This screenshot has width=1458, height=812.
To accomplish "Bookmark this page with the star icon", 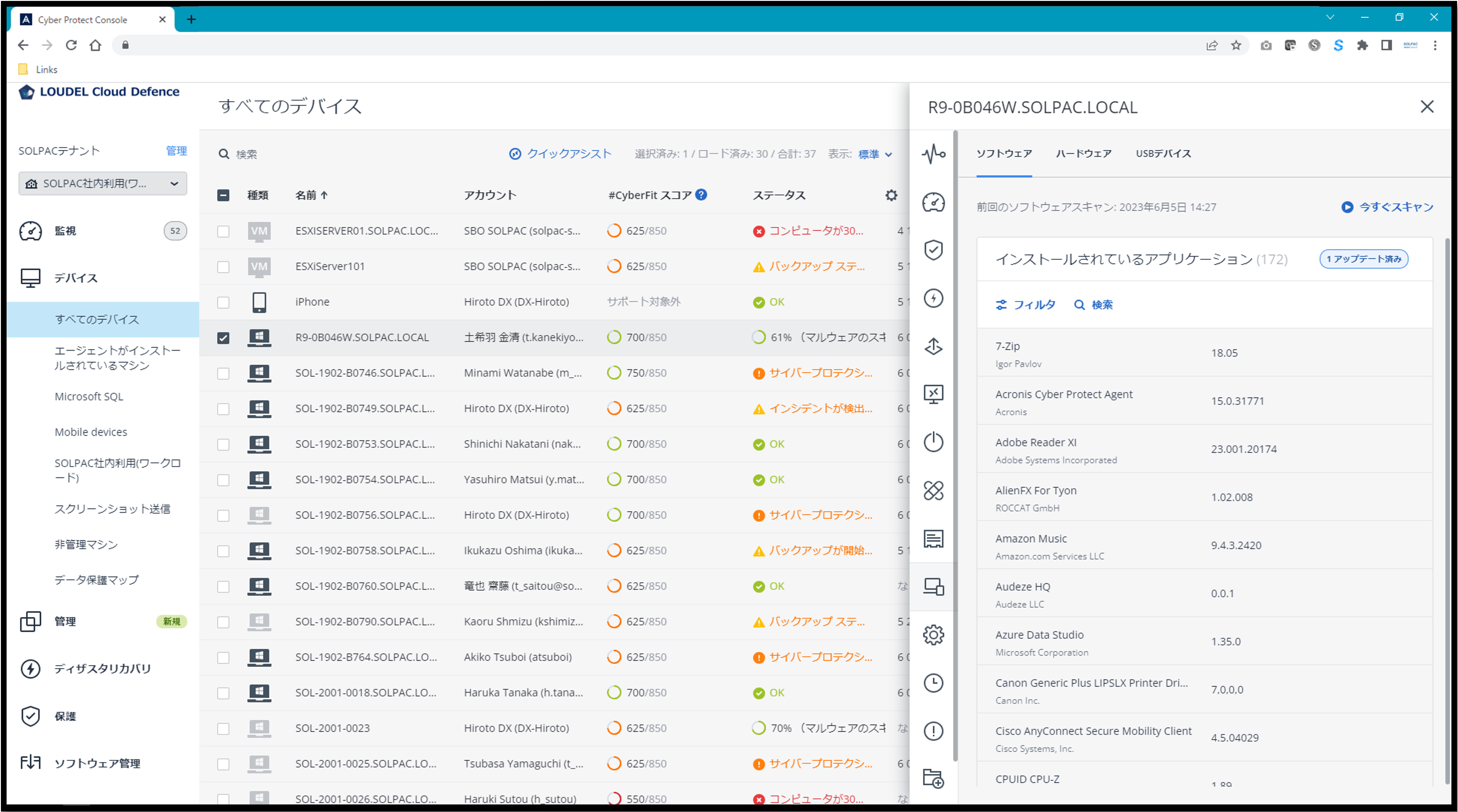I will (x=1236, y=45).
